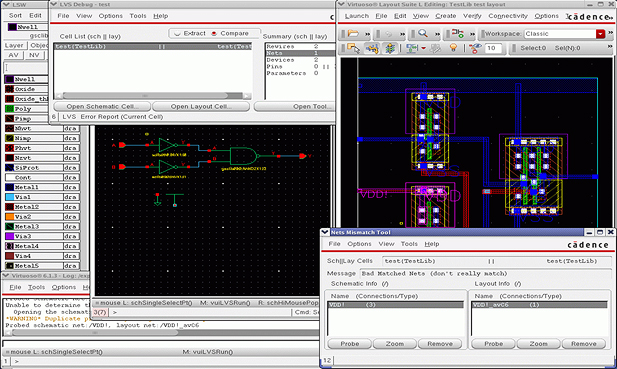
Task: Select the Metal1 blue layer swatch
Action: [x=9, y=187]
